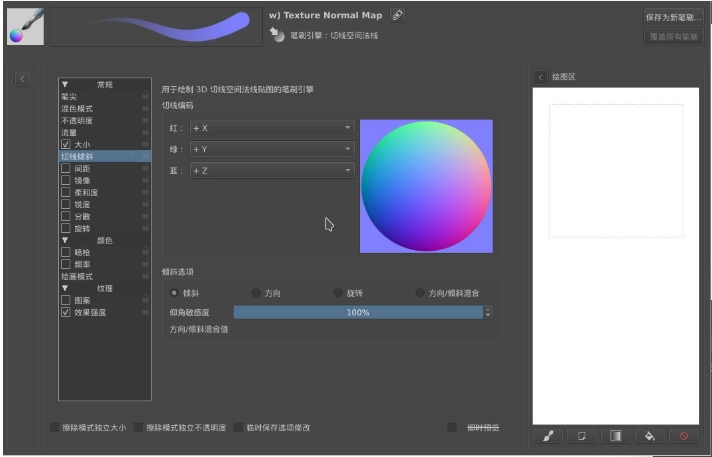Open the 绿 channel +Y dropdown
Viewport: 712px width, 457px height.
click(x=272, y=149)
